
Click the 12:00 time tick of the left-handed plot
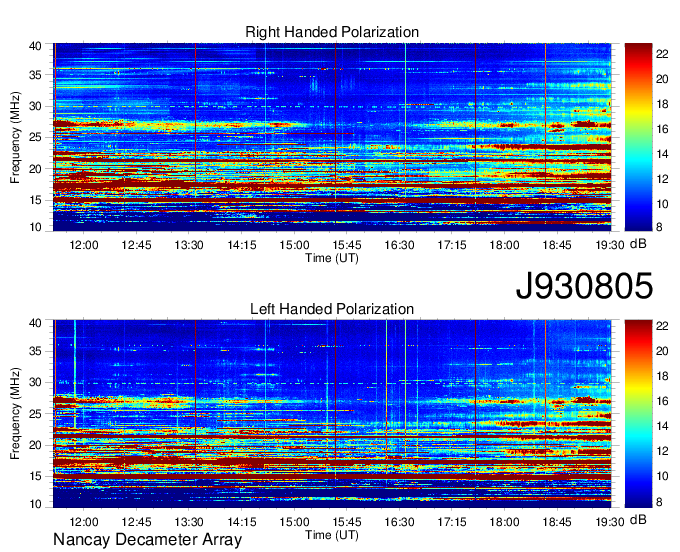coord(84,522)
